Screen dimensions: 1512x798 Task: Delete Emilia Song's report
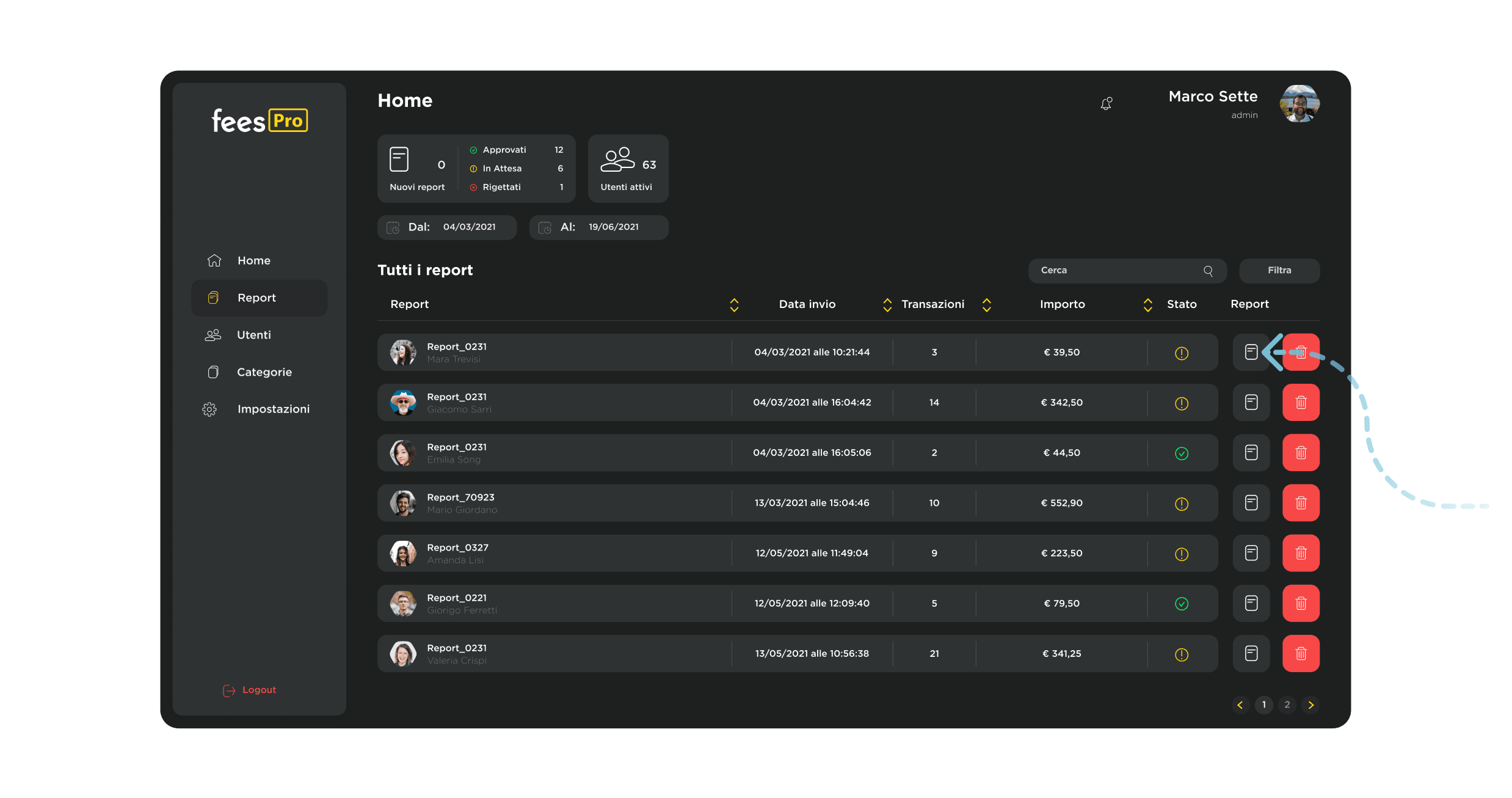pyautogui.click(x=1301, y=453)
